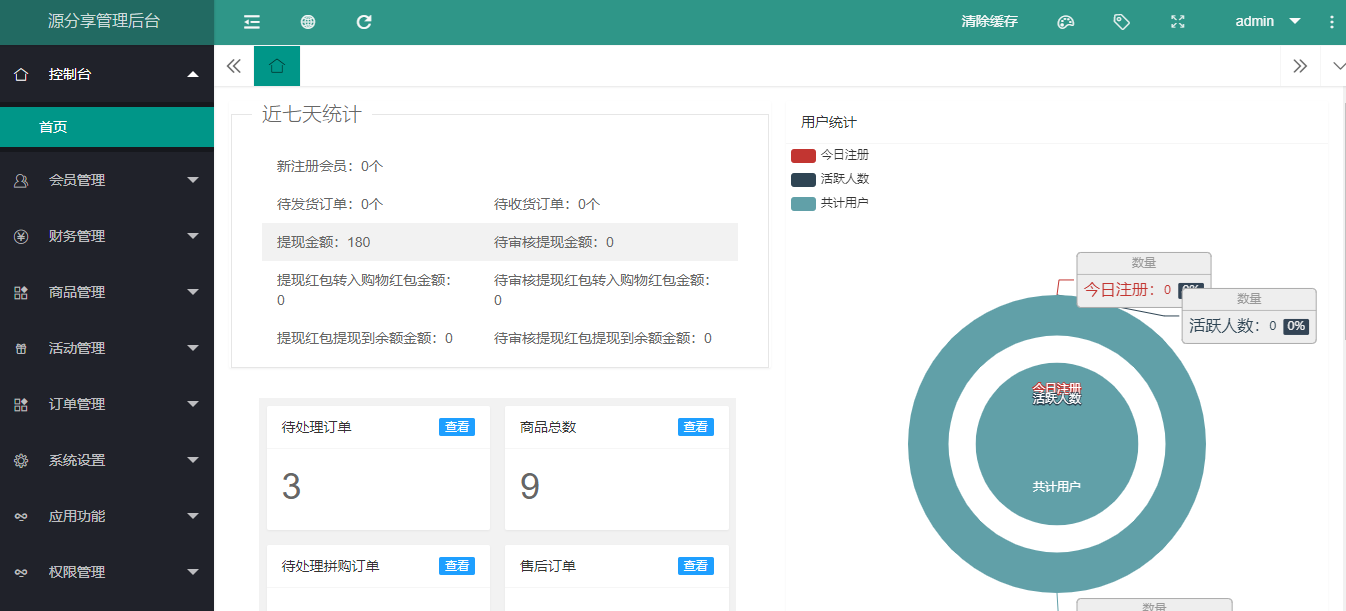Click 查看 on 待处理订单 card

point(457,427)
